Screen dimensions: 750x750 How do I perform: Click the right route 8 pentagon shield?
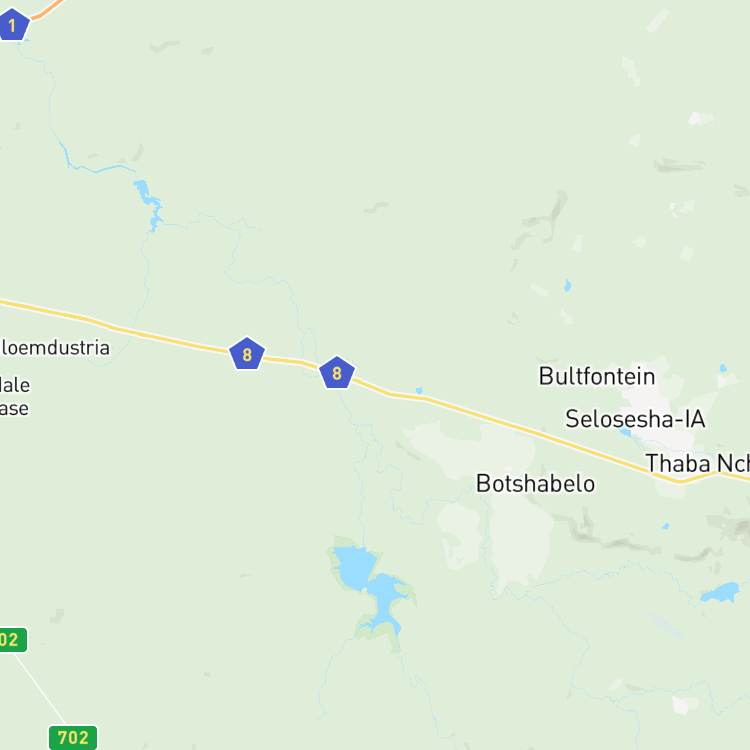[x=337, y=373]
